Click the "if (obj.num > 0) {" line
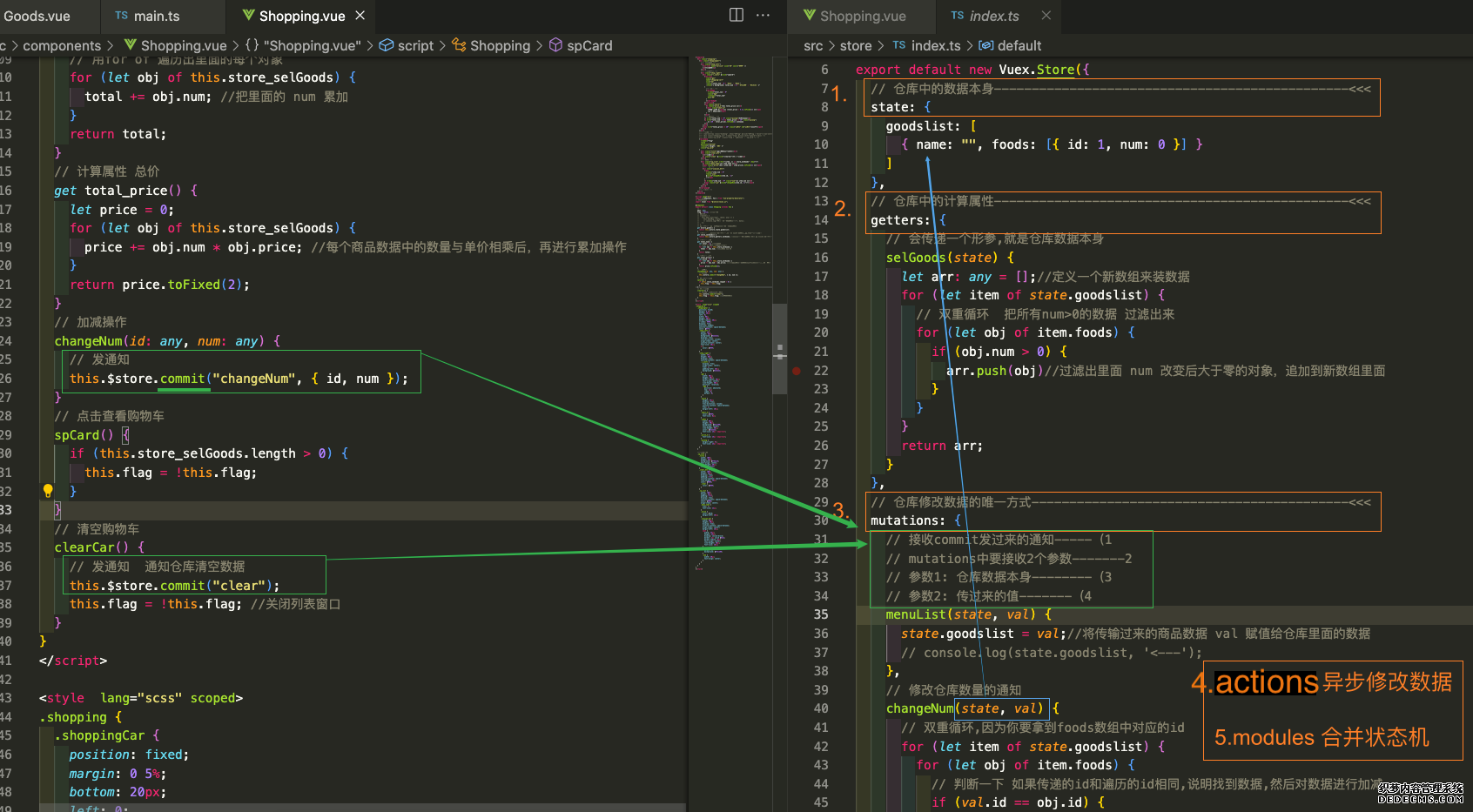The image size is (1473, 812). click(x=999, y=352)
